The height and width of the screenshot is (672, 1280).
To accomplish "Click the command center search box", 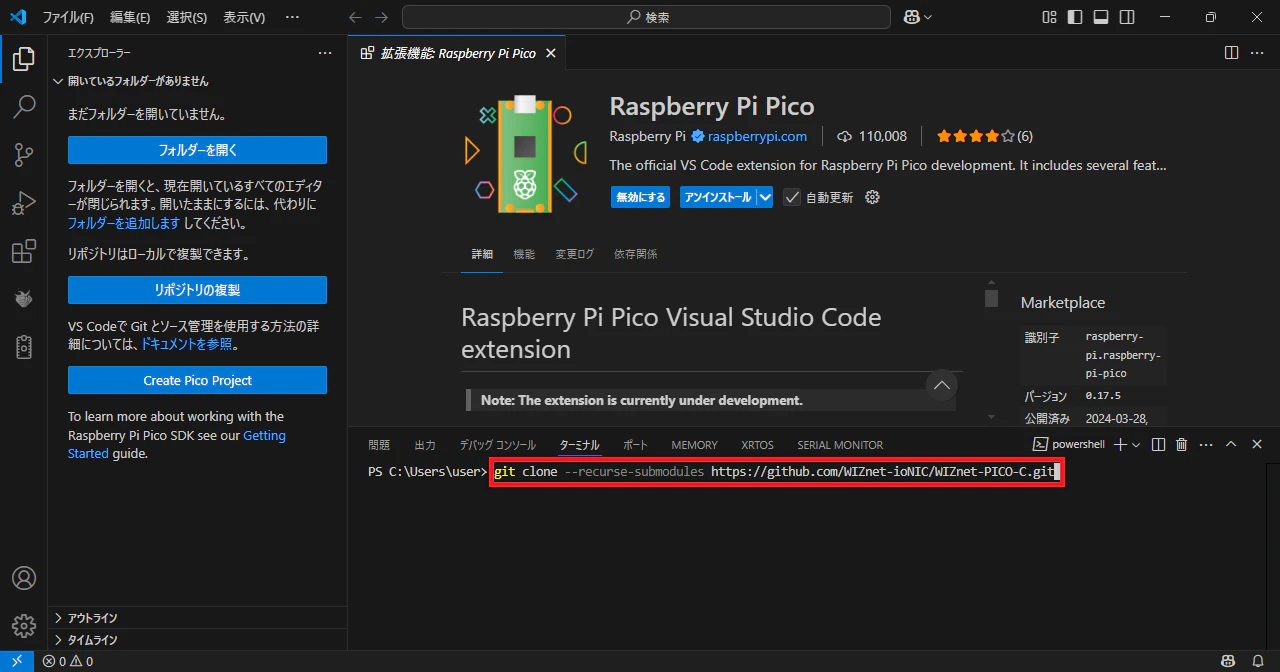I will (646, 17).
